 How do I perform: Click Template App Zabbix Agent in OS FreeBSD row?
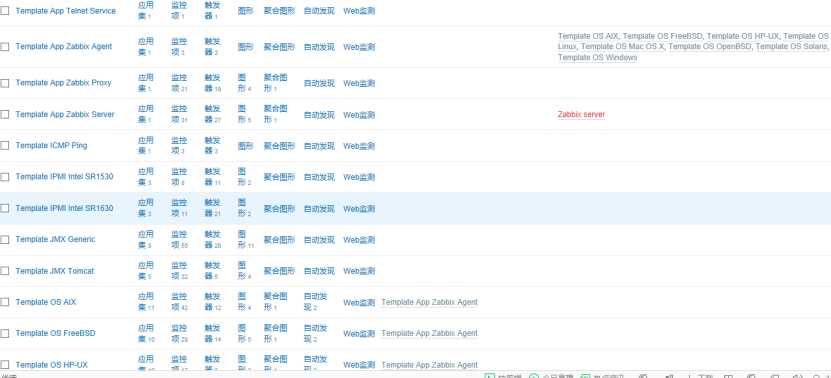(429, 333)
